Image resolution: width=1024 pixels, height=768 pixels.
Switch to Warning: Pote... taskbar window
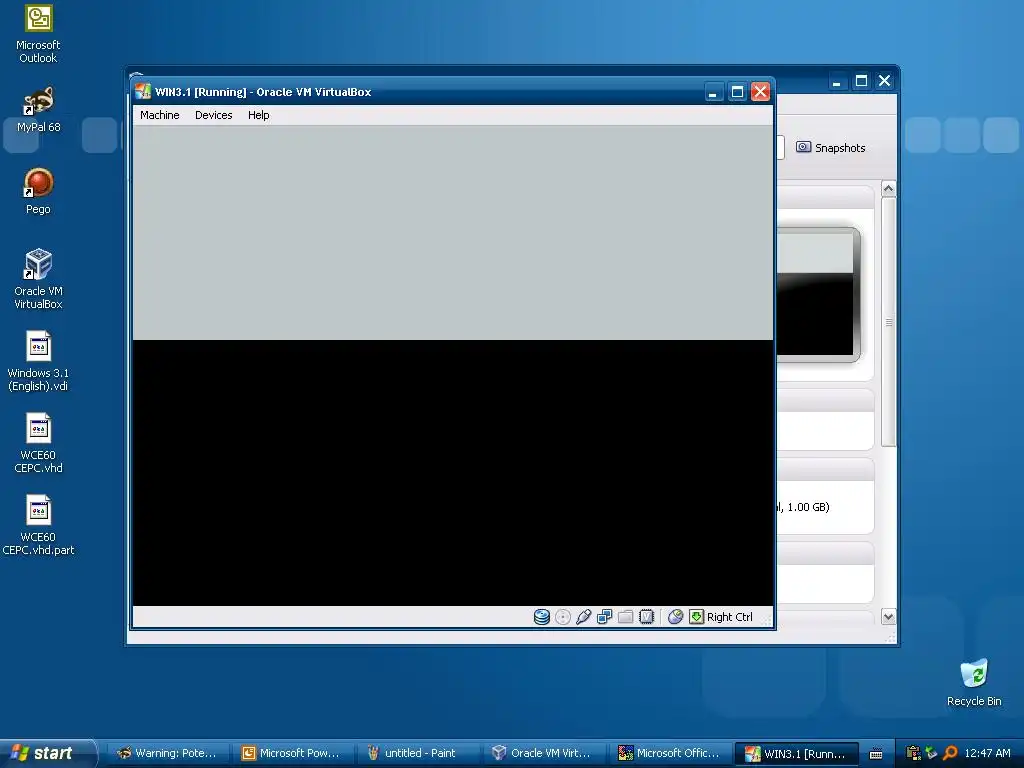169,753
